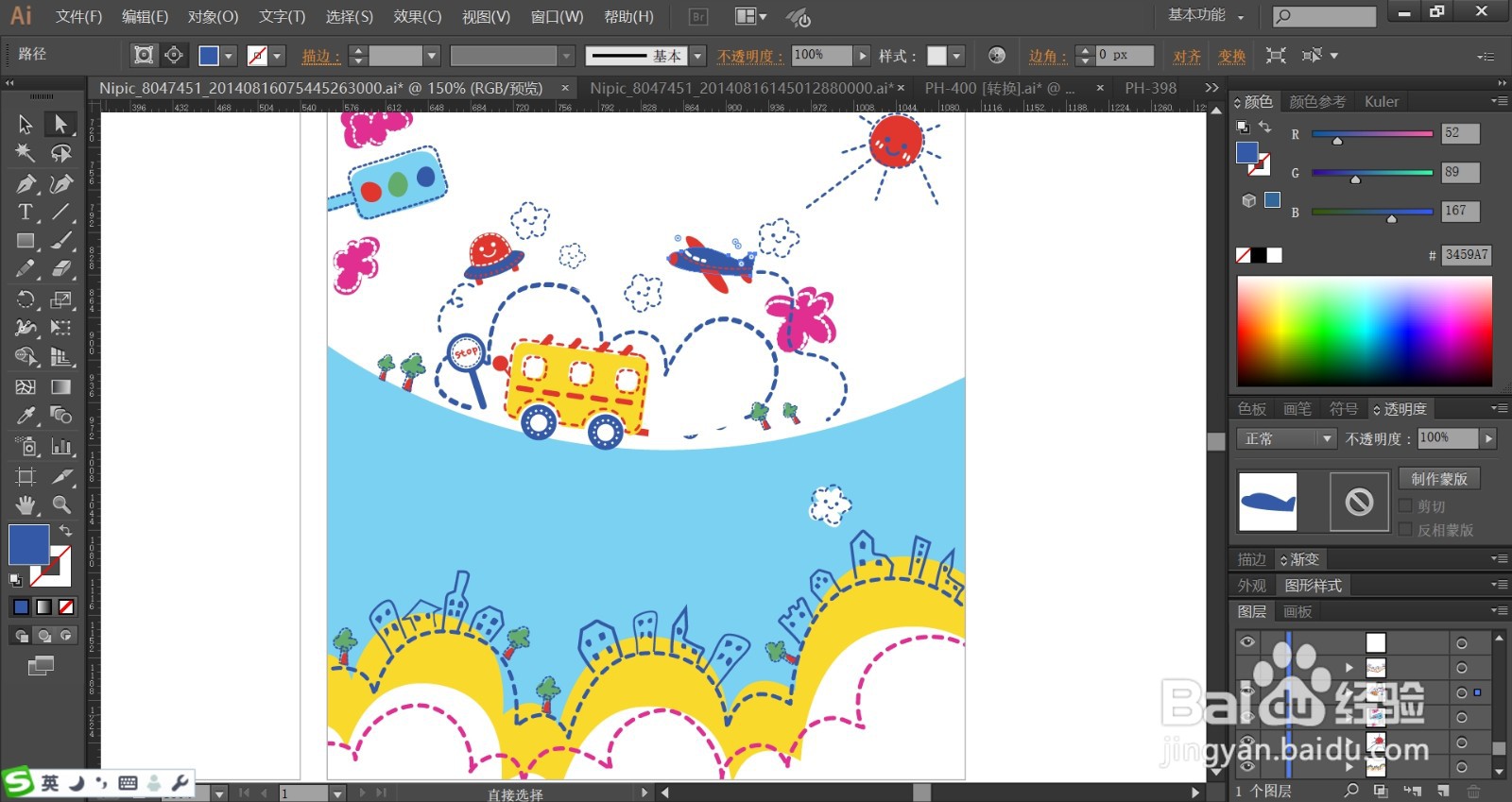Open the 效果(C) menu
1512x802 pixels.
[x=418, y=16]
